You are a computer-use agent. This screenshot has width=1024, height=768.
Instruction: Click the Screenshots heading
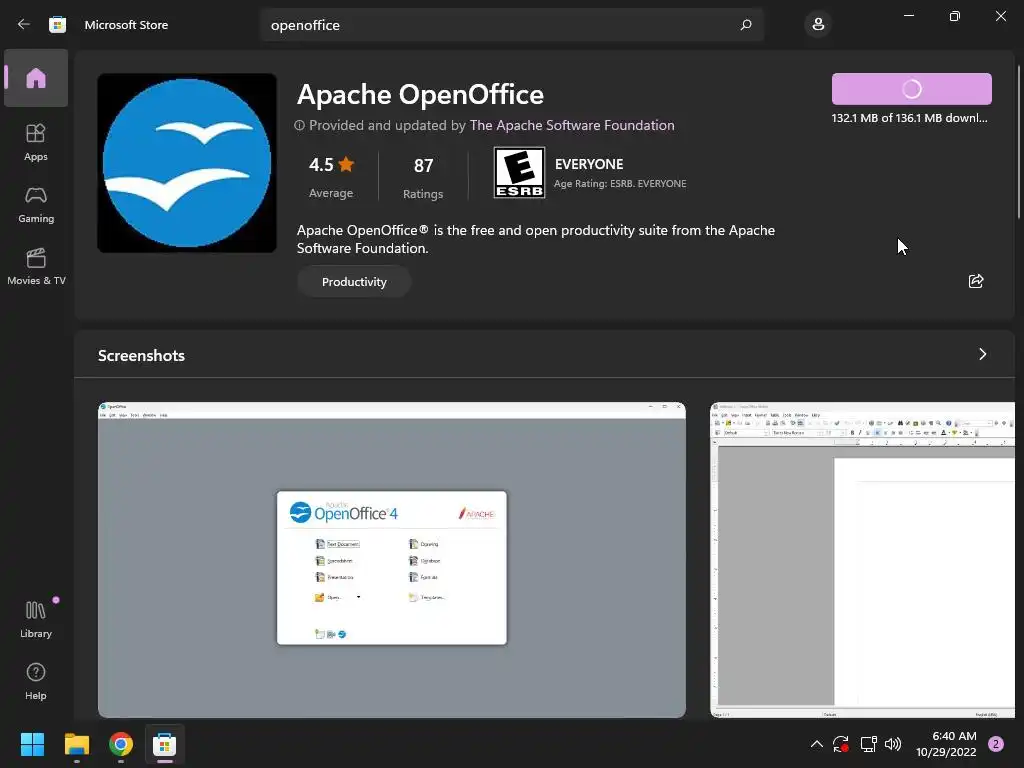pos(141,355)
